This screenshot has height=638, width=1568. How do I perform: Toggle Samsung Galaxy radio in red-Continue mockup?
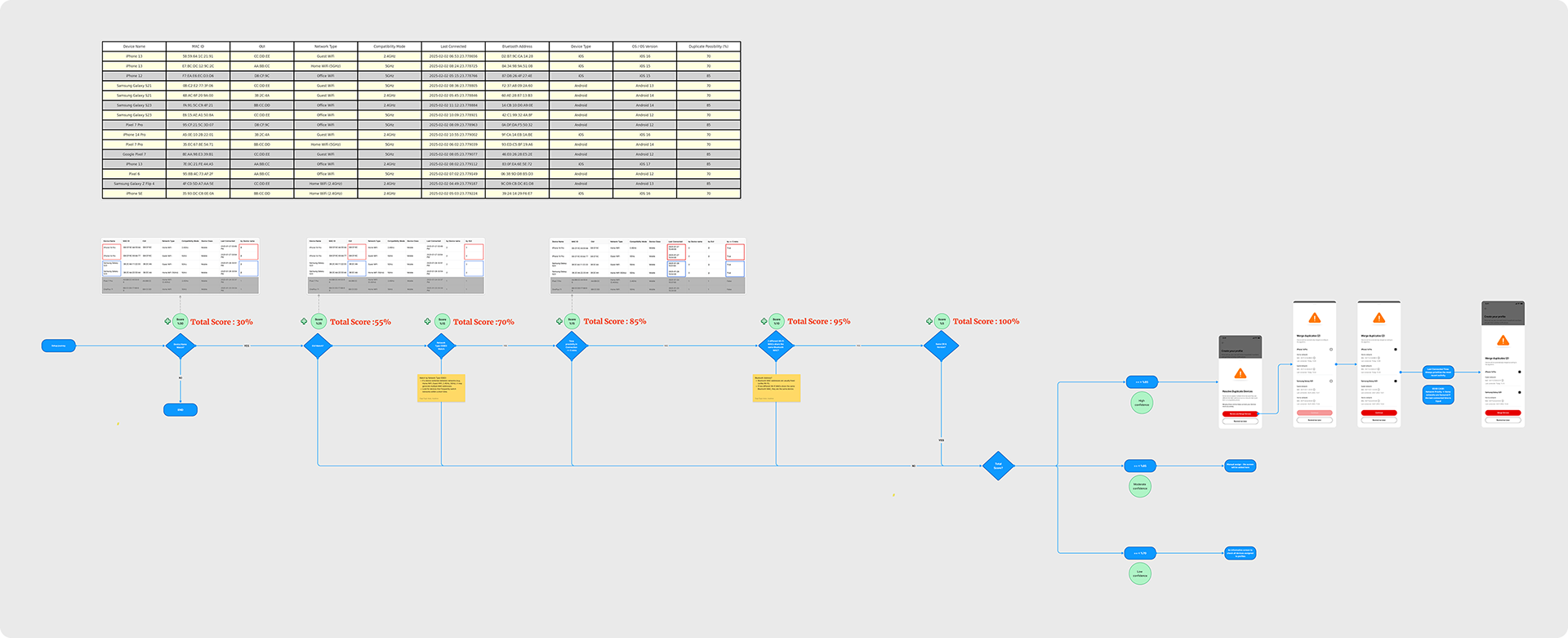pos(1396,381)
